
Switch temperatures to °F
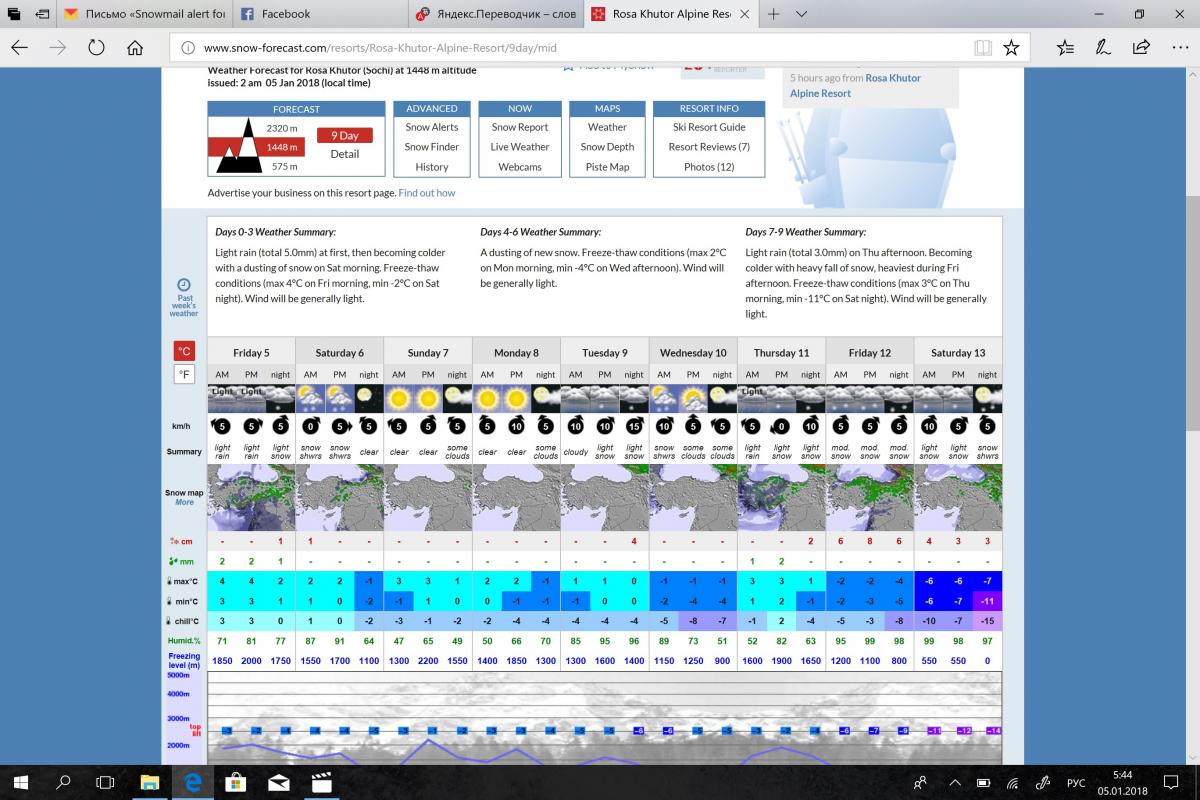click(184, 375)
